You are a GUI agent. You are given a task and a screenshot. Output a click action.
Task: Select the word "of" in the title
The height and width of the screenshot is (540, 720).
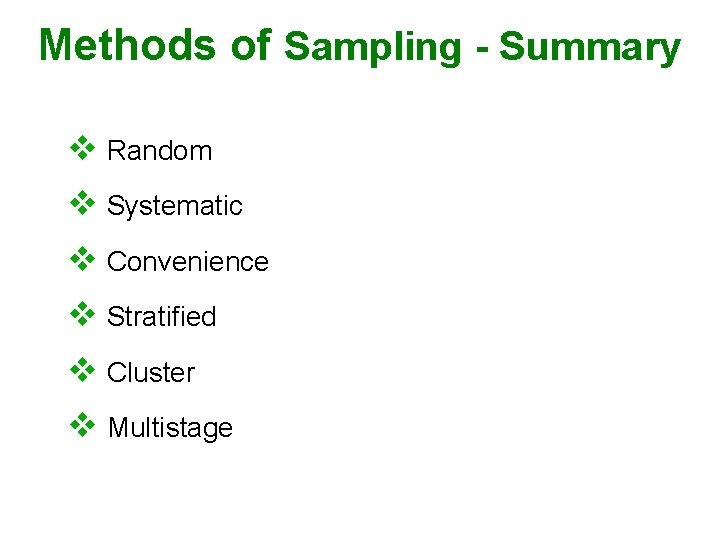(x=249, y=45)
